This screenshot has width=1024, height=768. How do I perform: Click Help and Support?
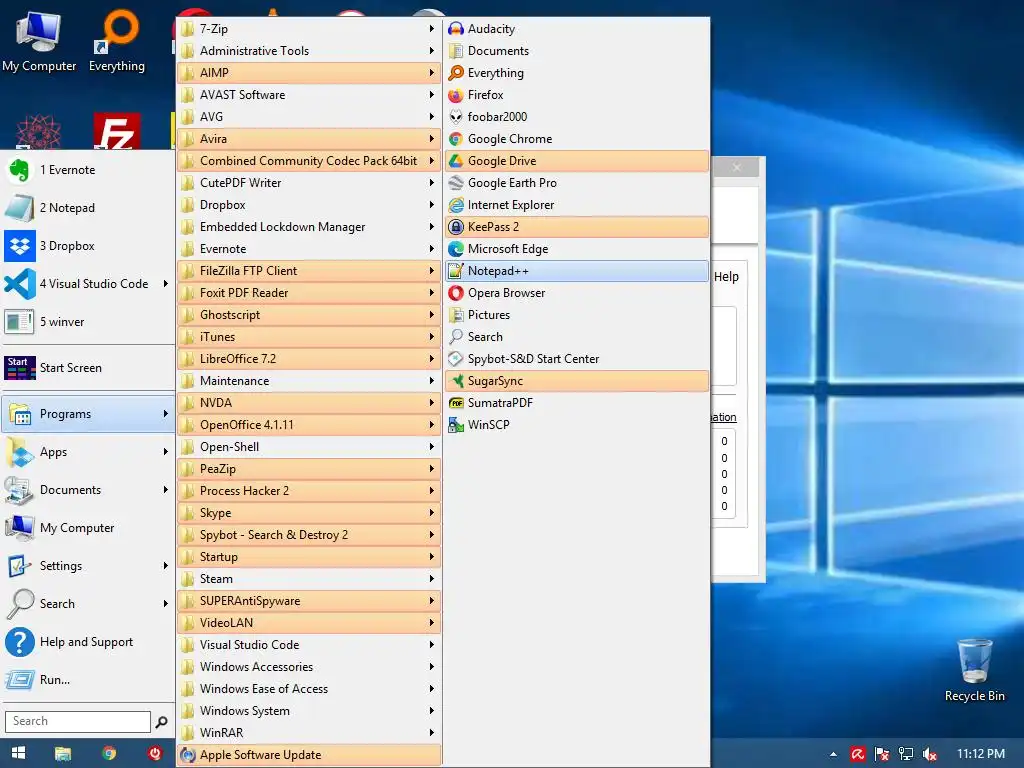click(88, 642)
